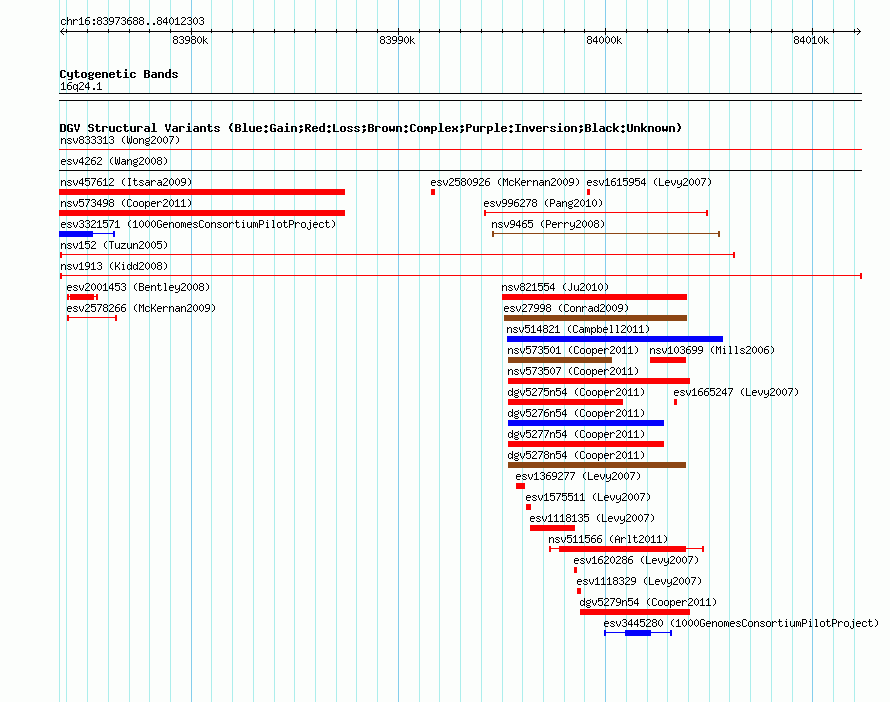This screenshot has width=890, height=702.
Task: Click the dgv5277n54 (Cooper2011) label
Action: click(x=576, y=434)
